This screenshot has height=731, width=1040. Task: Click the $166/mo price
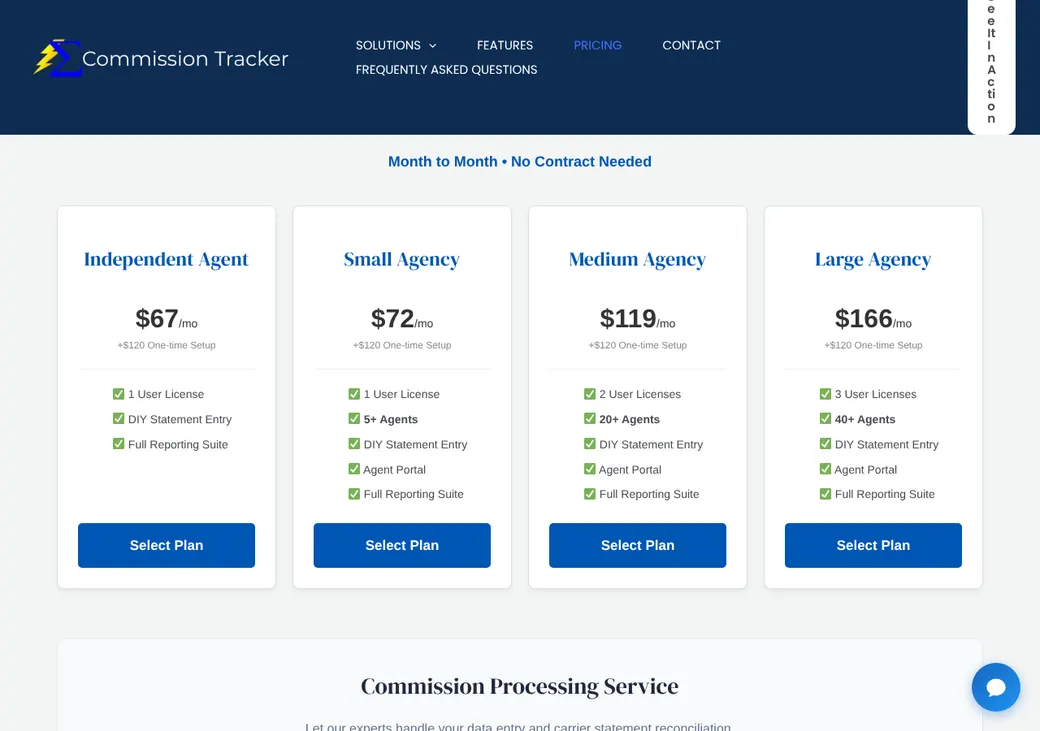873,319
